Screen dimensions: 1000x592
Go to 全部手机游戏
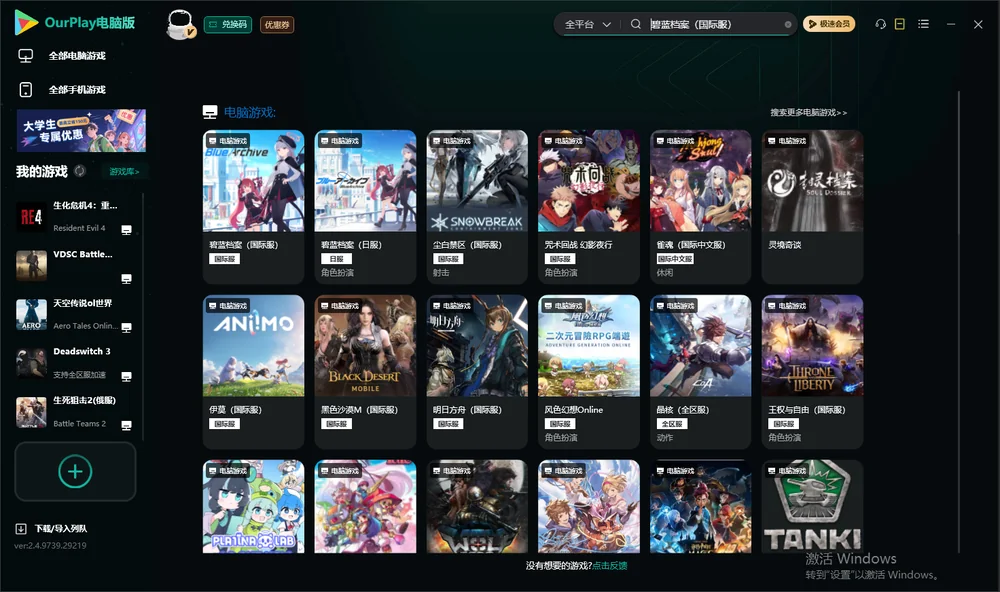click(62, 90)
